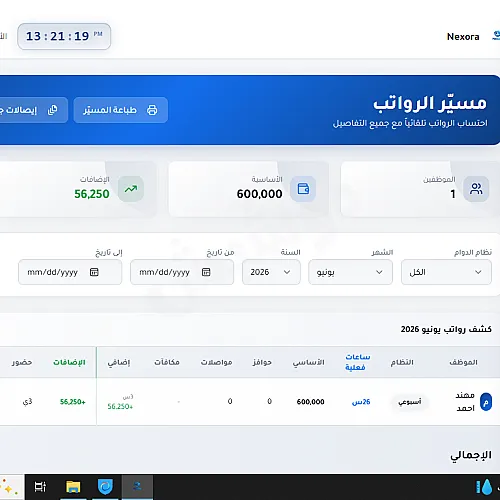Click the من تاريخ date field
Screen dimensions: 500x500
pyautogui.click(x=182, y=272)
